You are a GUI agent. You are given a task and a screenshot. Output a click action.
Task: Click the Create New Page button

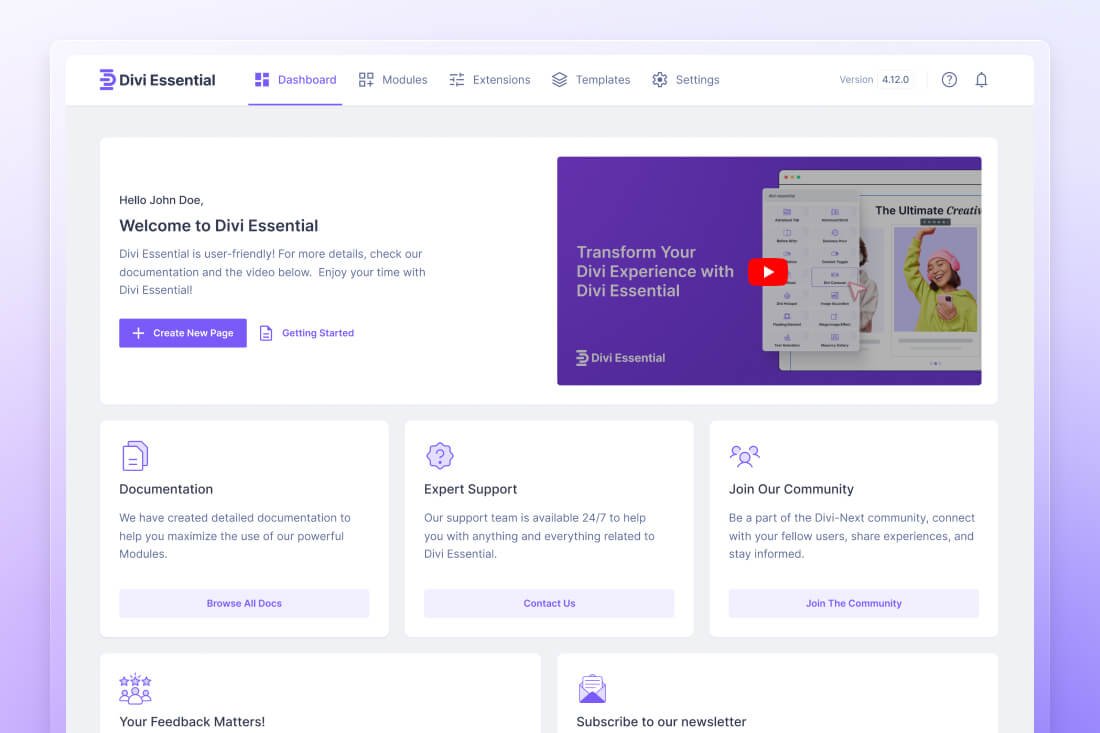point(182,332)
